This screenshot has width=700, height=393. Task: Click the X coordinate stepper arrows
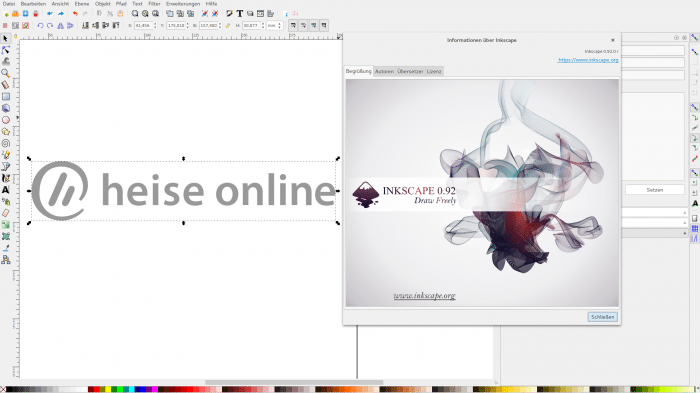[x=155, y=25]
